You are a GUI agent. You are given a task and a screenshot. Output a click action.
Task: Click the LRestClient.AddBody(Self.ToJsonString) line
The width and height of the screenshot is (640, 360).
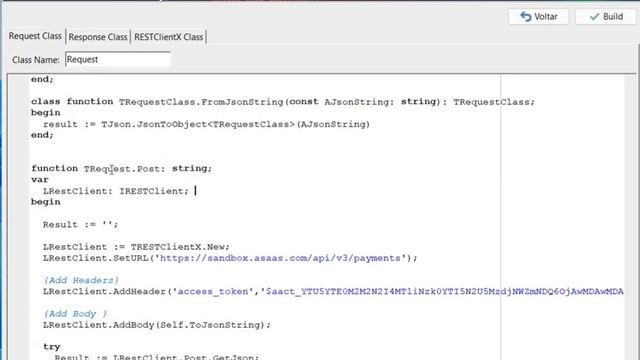tap(157, 325)
